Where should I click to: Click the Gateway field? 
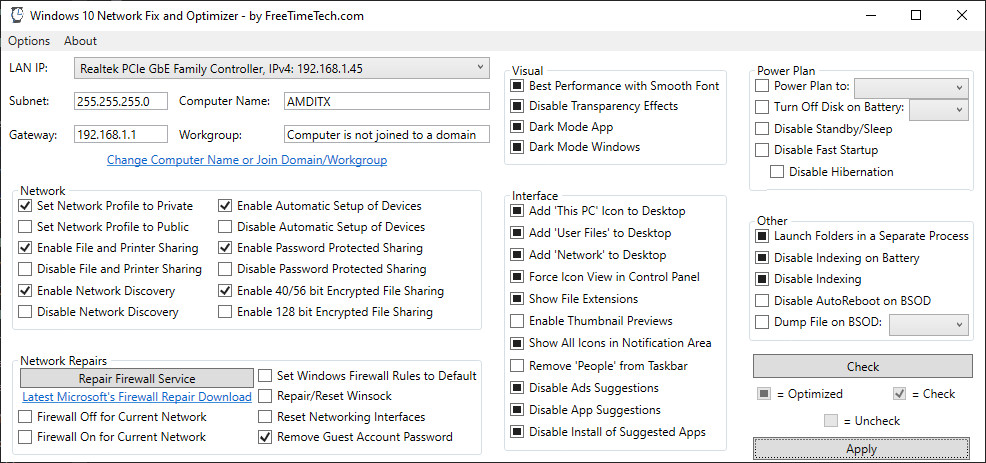[121, 134]
